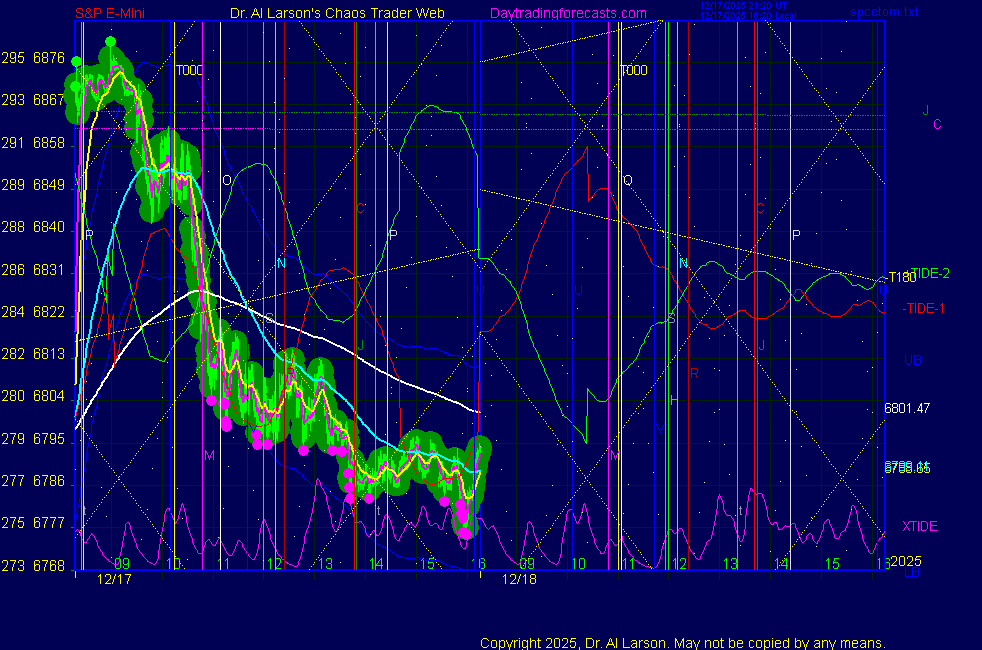This screenshot has width=982, height=650.
Task: Click the magenta C marker on right margin
Action: [x=937, y=125]
